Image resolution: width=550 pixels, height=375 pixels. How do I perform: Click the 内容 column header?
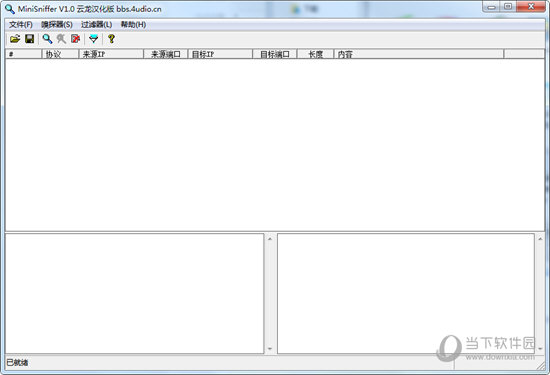[x=418, y=54]
